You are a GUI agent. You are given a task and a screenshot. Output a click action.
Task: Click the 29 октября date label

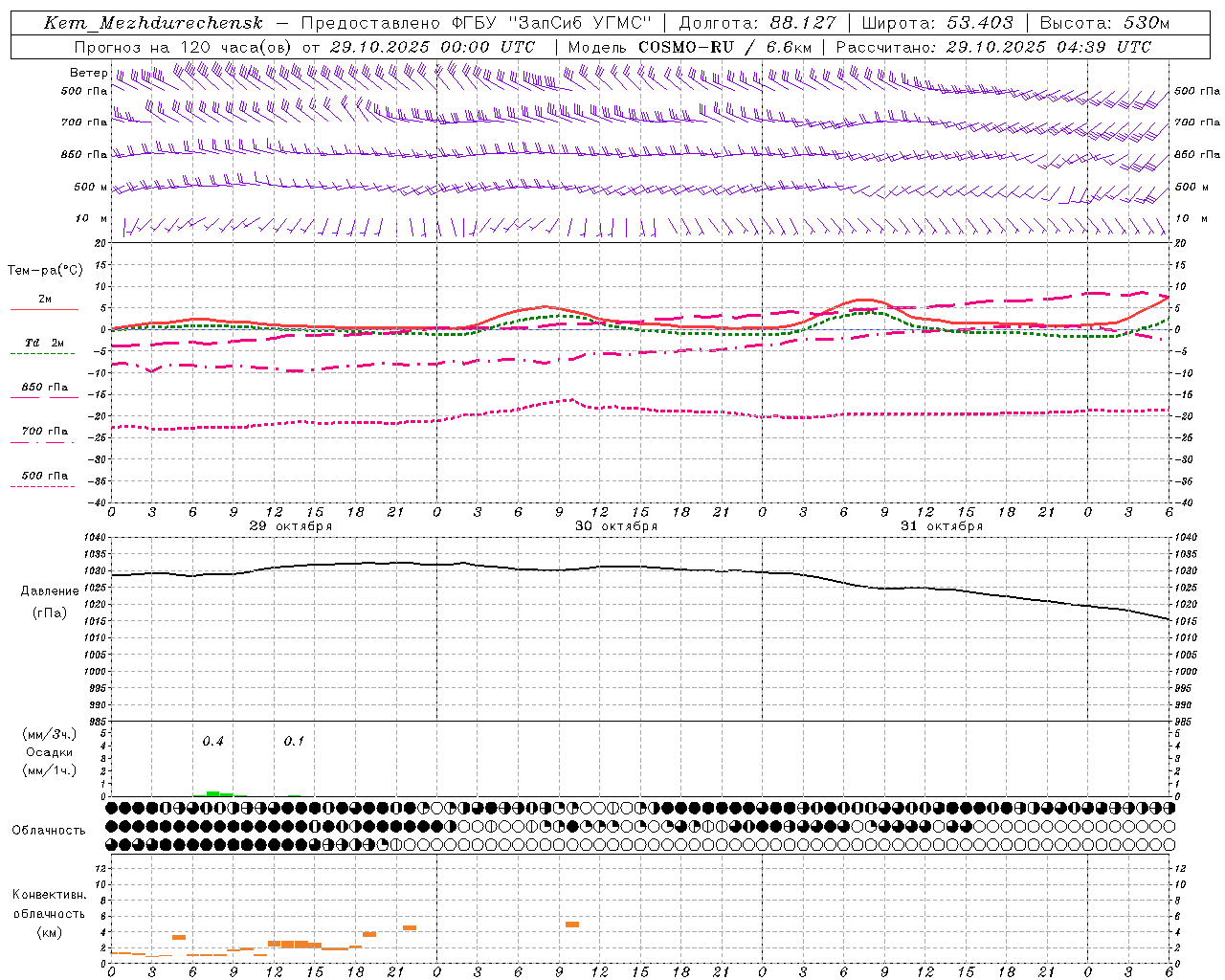[x=291, y=526]
